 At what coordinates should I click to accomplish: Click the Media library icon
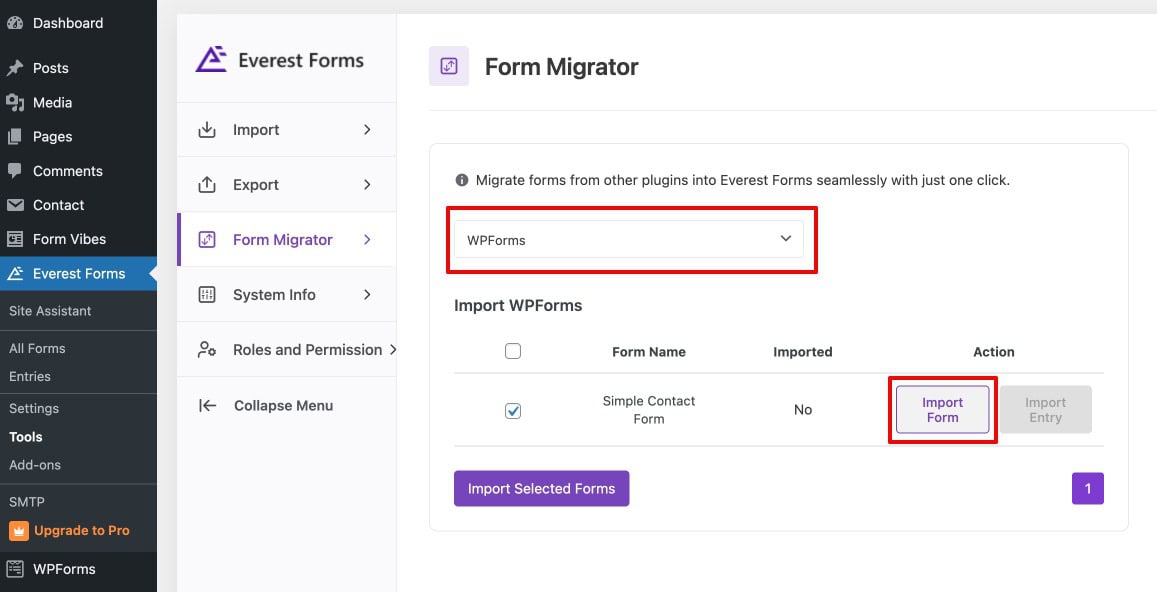click(15, 103)
